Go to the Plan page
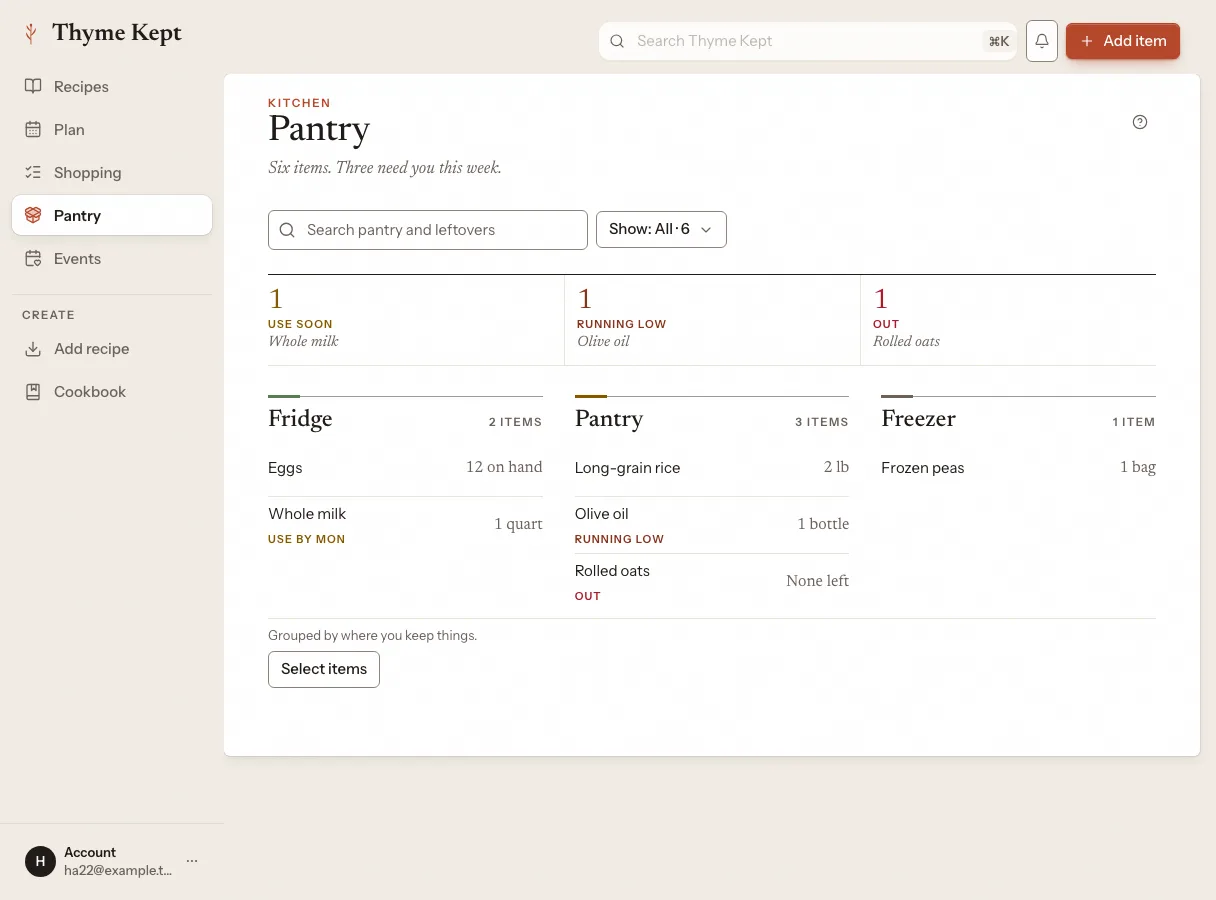1216x900 pixels. 112,129
